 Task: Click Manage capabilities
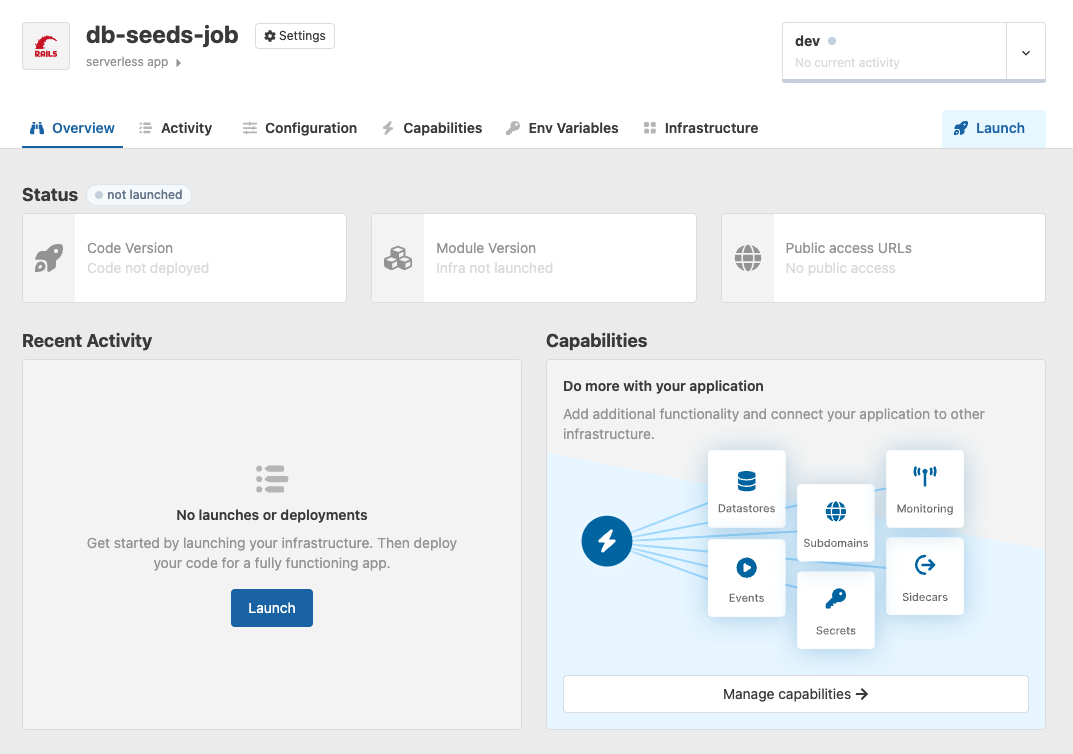click(795, 693)
